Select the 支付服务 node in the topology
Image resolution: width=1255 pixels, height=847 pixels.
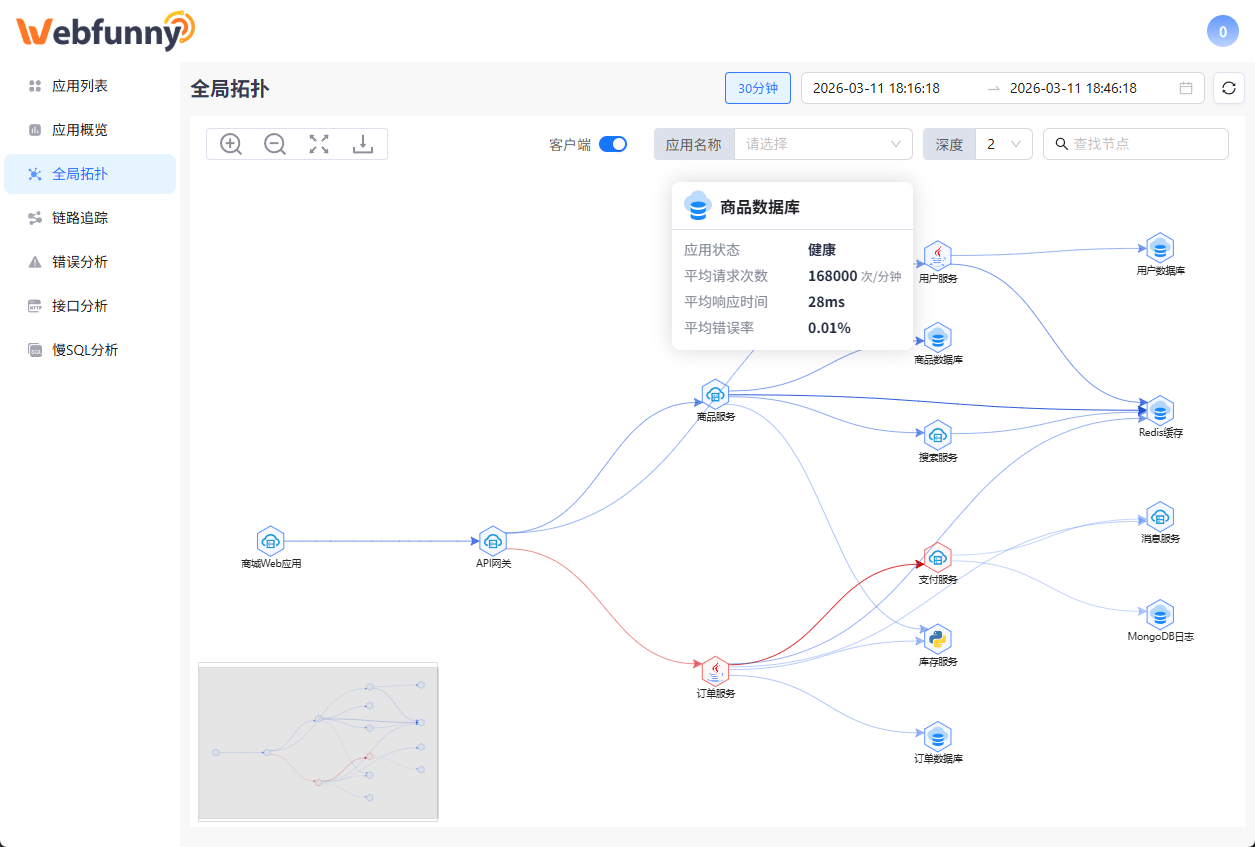937,557
